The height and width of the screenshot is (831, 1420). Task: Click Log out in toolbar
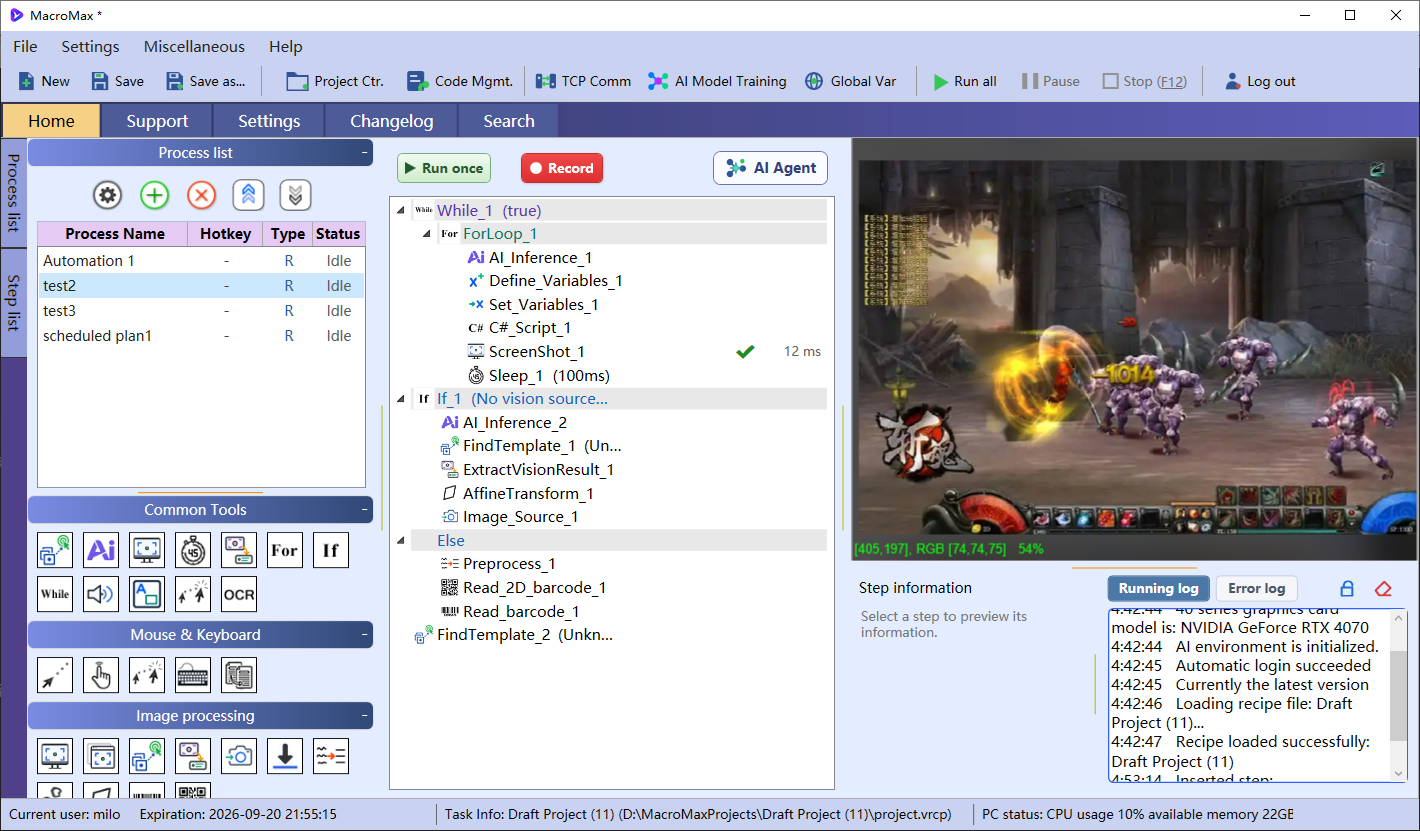[1261, 81]
